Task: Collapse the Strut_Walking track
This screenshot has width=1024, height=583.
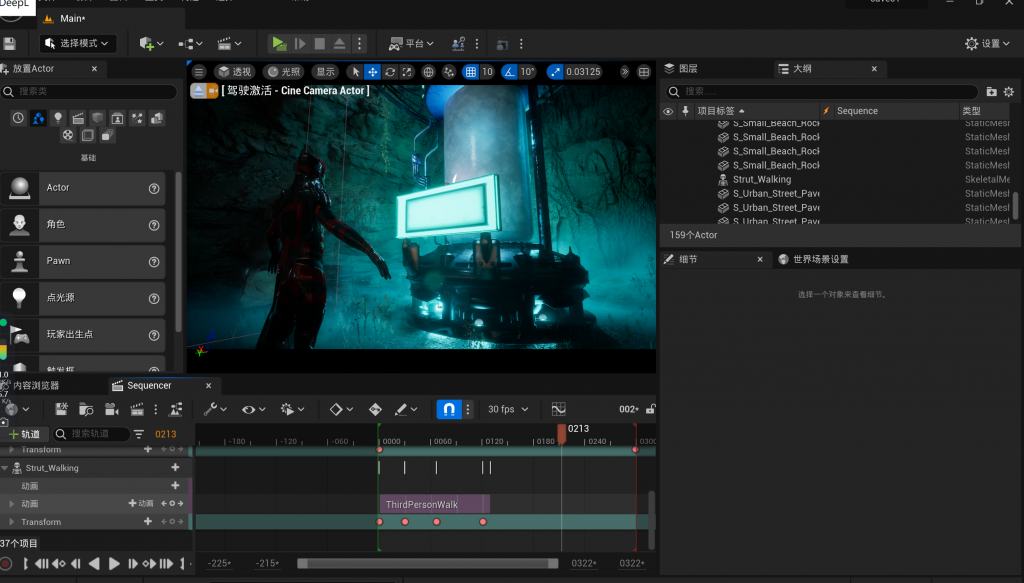Action: [5, 468]
